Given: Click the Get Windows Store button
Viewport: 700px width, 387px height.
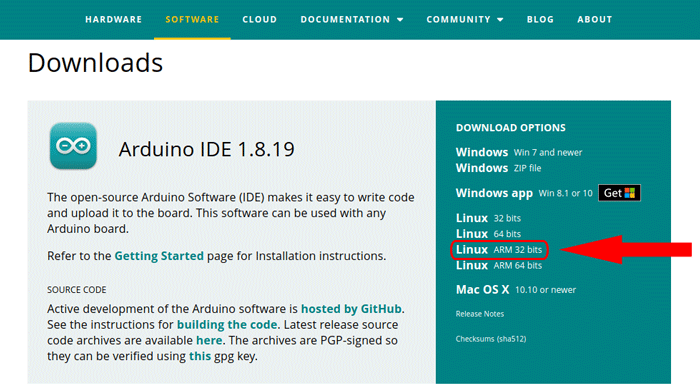Looking at the screenshot, I should (619, 193).
